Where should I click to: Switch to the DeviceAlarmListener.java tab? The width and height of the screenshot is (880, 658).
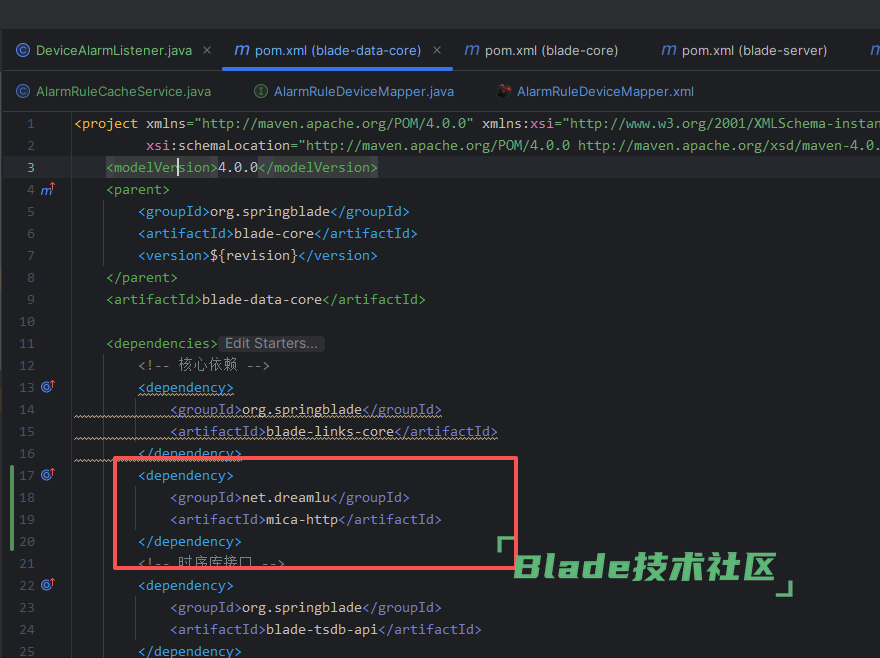coord(113,50)
